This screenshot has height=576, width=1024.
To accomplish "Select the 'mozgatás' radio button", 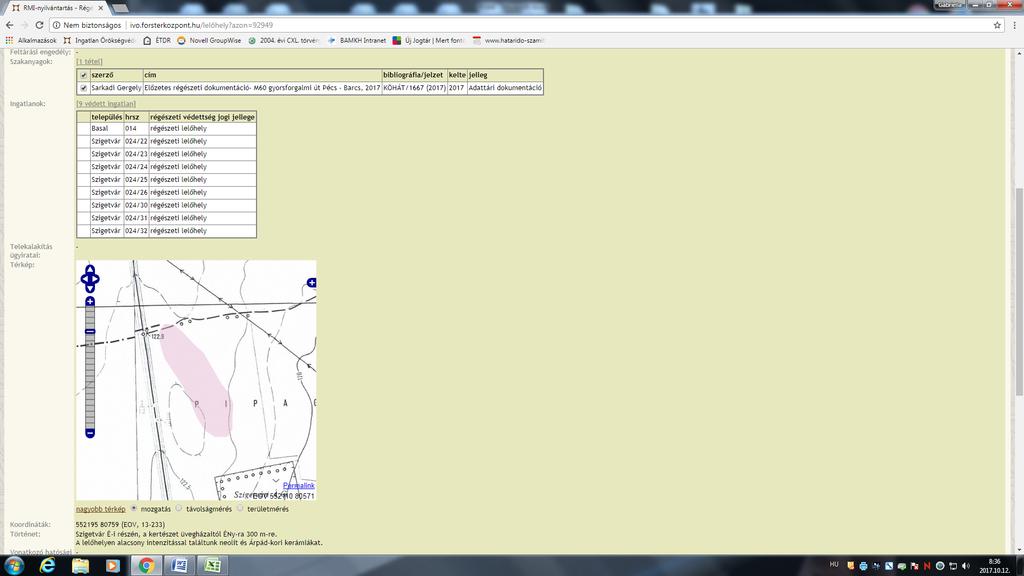I will (134, 508).
